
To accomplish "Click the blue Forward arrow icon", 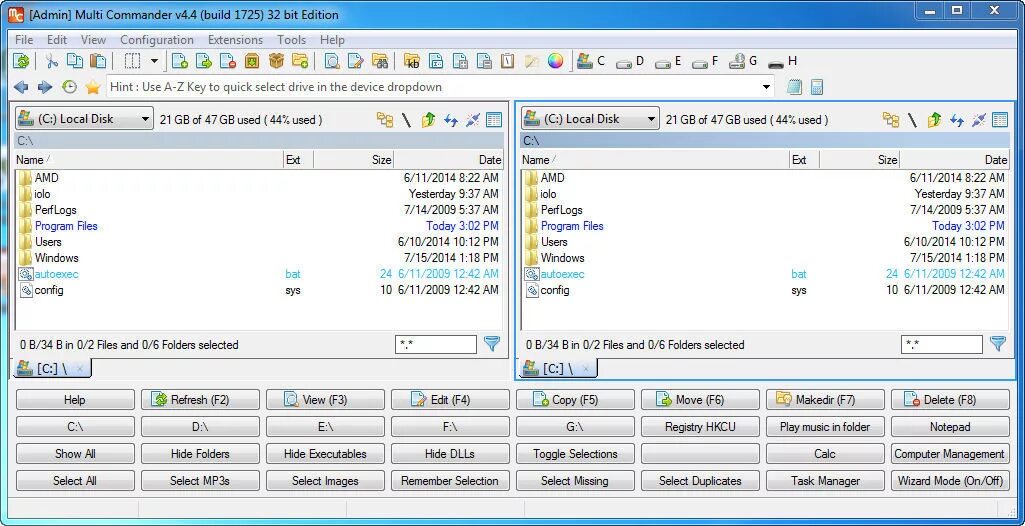I will (x=44, y=87).
